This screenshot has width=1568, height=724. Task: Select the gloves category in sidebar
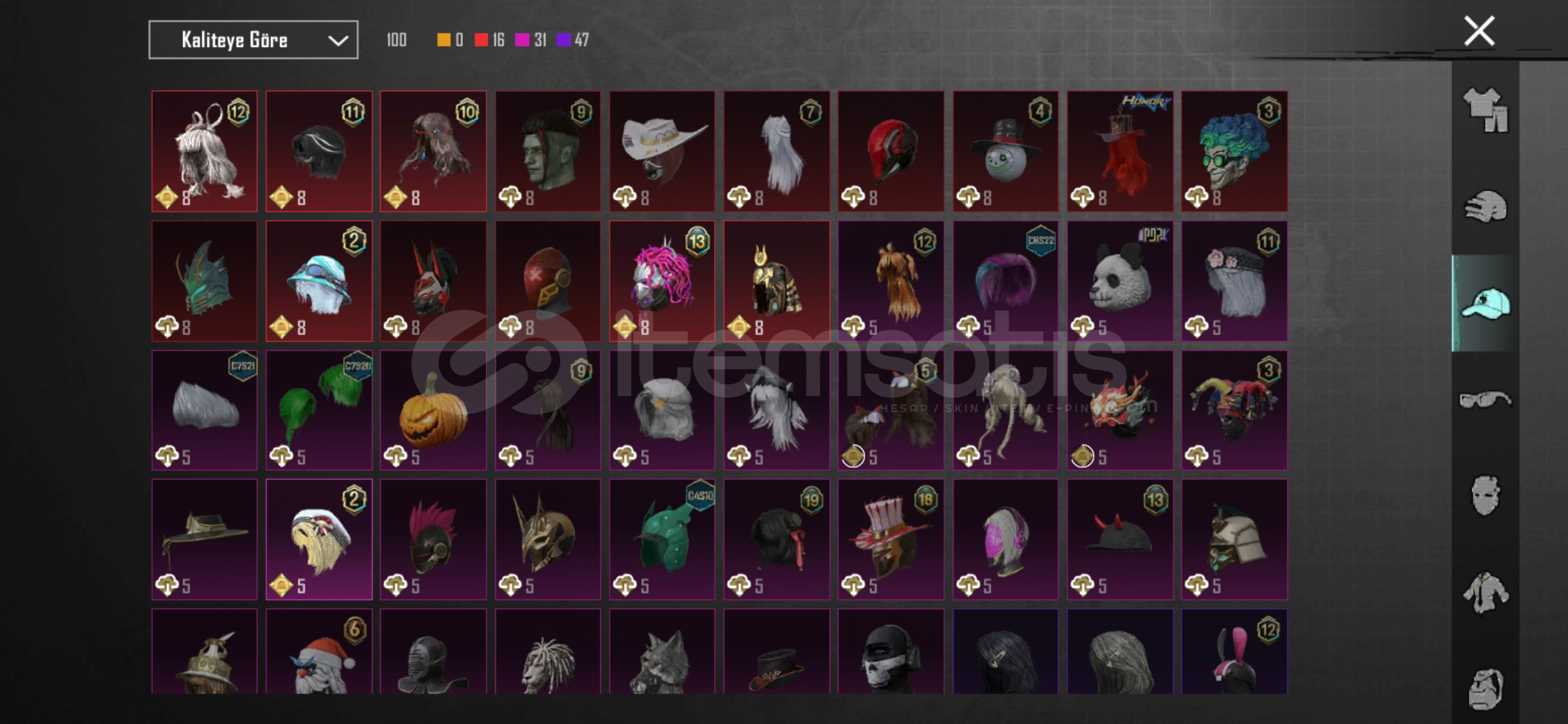tap(1486, 206)
